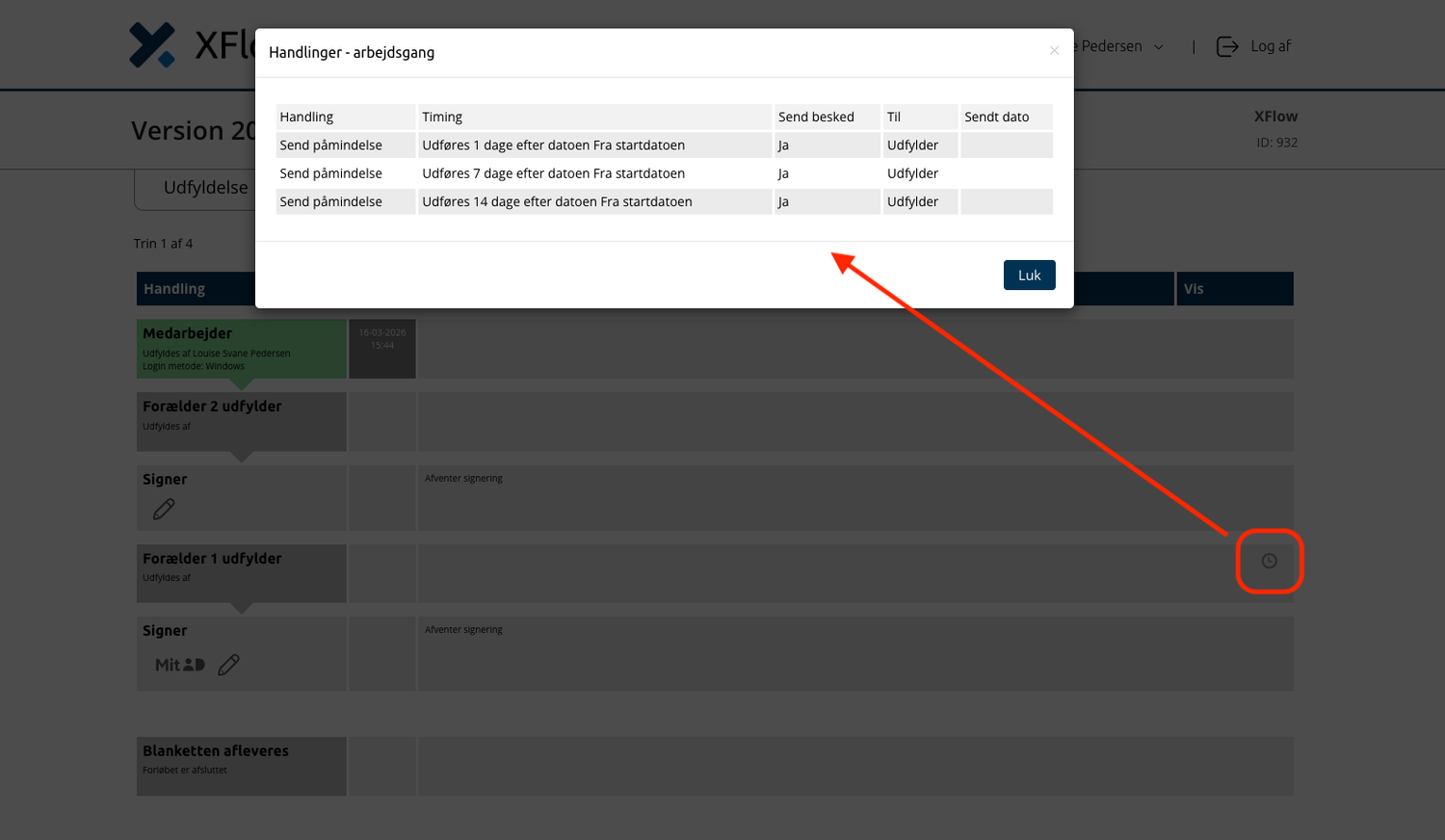Click the 16-03-2026 15:44 timestamp cell

[x=382, y=349]
